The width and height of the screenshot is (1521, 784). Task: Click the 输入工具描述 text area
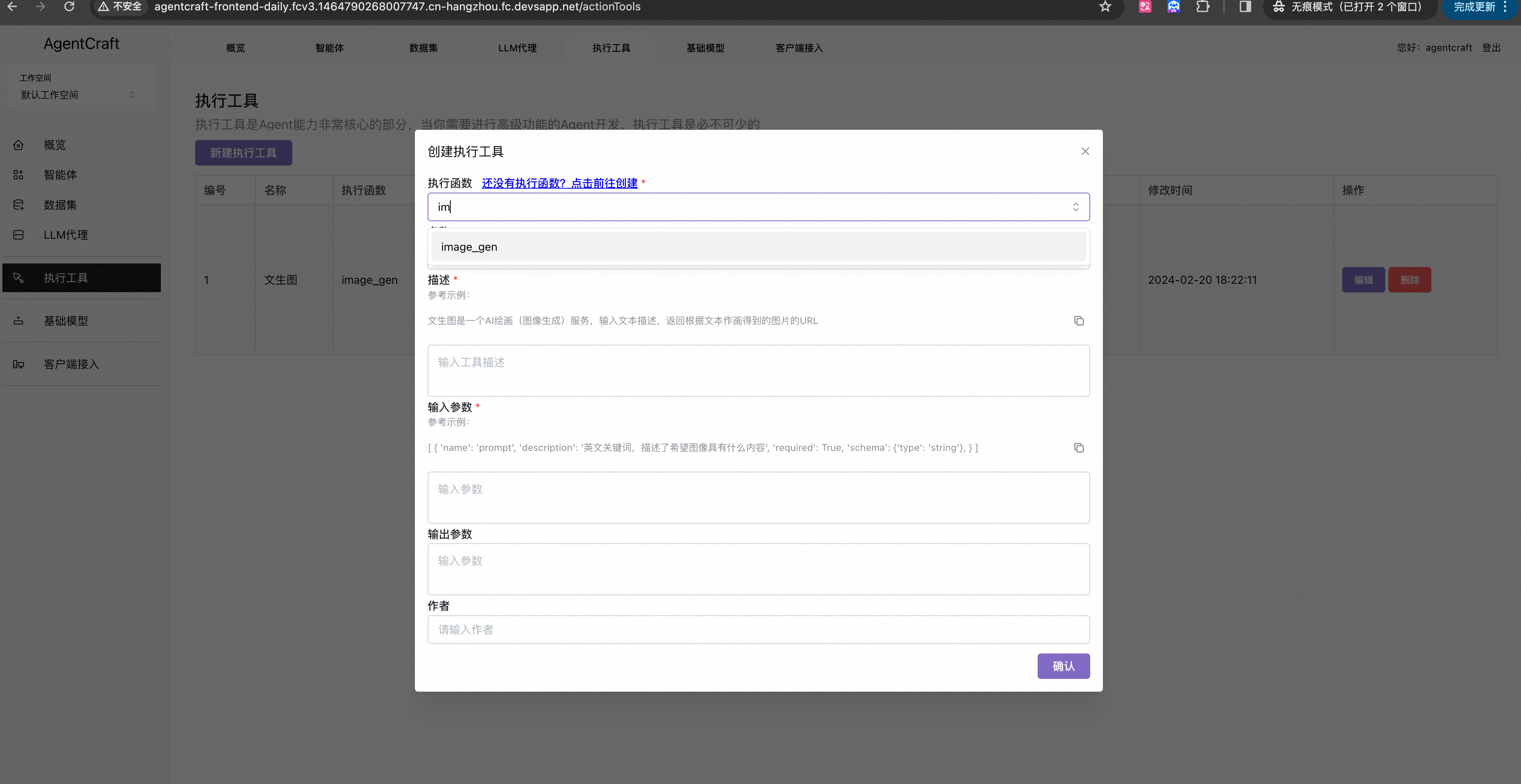point(758,371)
